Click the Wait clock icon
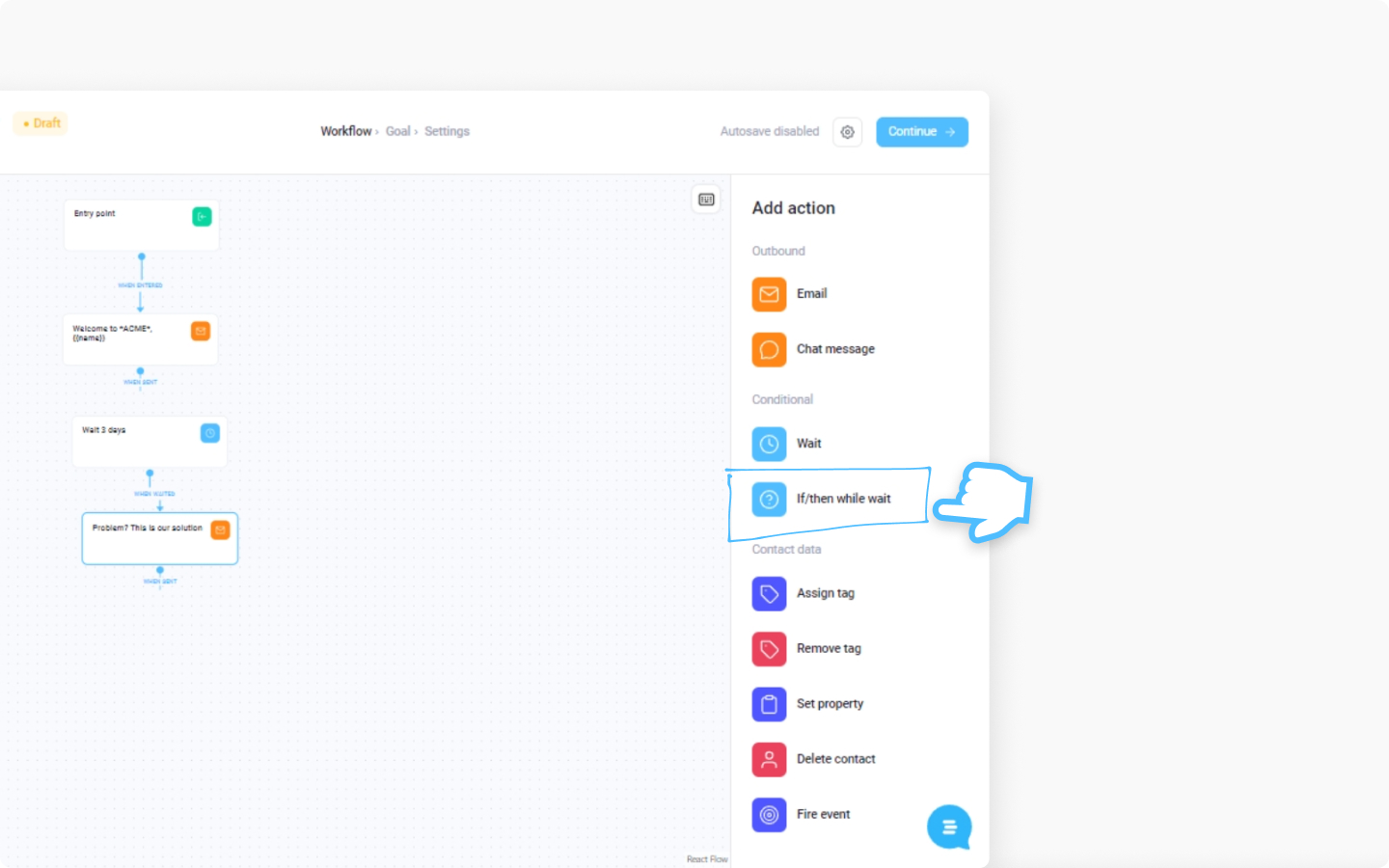Viewport: 1389px width, 868px height. pos(769,444)
